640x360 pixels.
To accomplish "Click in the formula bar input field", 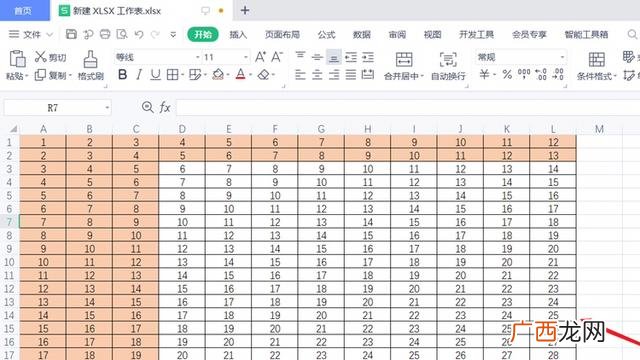I will click(408, 108).
